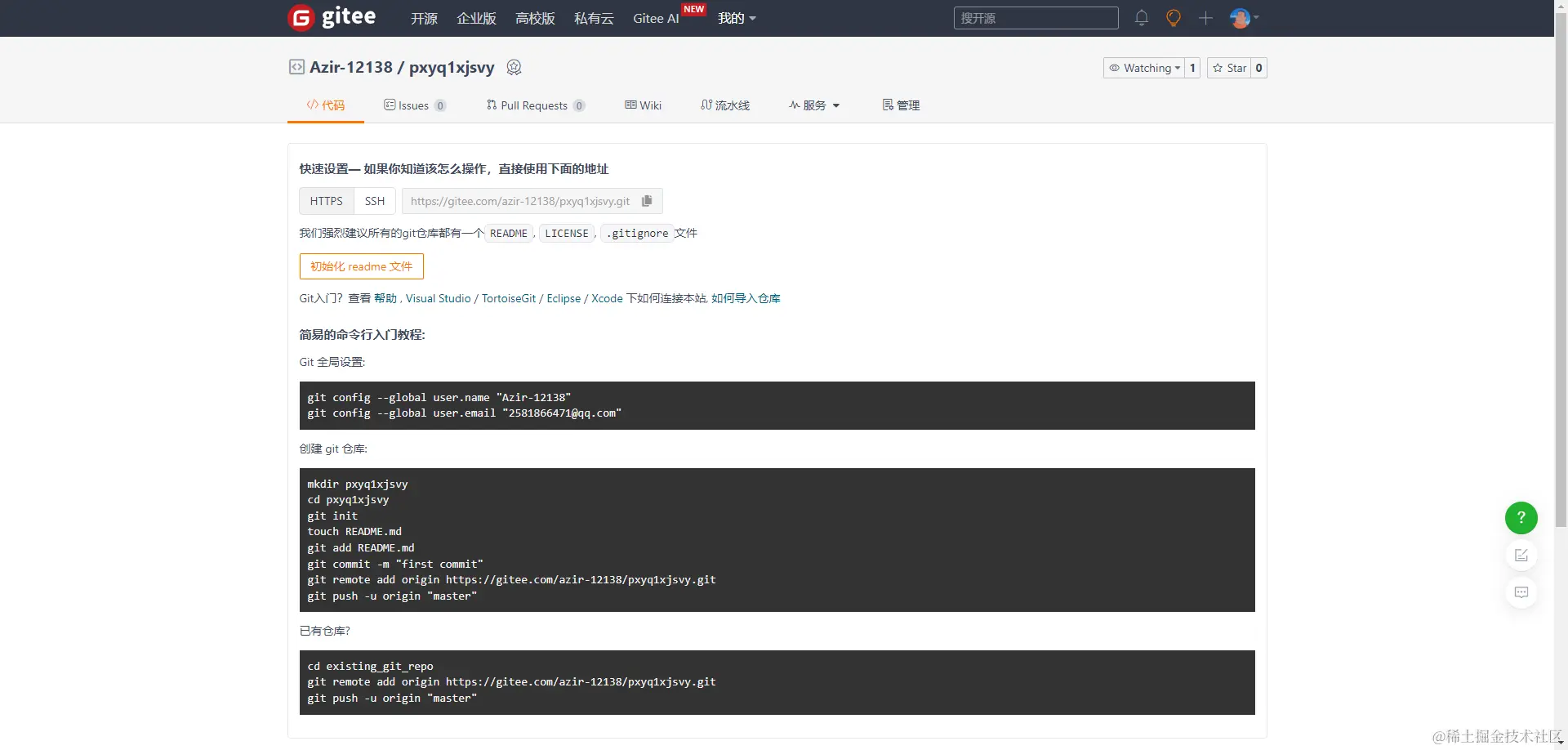Click the badge icon after pxyq1xjsvy
This screenshot has width=1568, height=750.
coord(514,67)
